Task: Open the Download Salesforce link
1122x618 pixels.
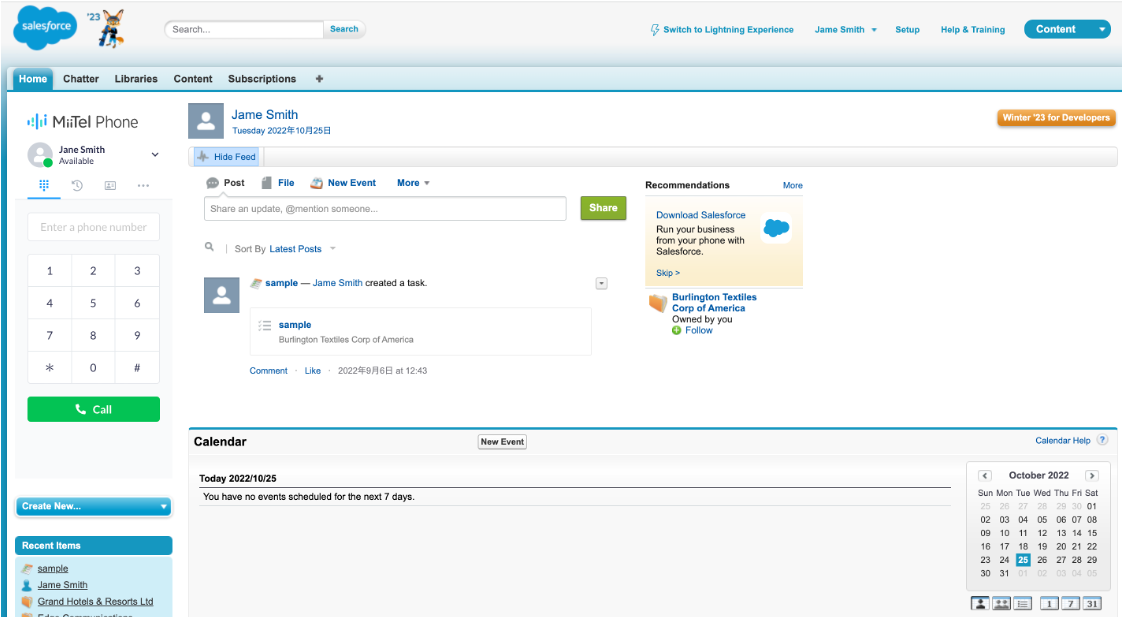Action: 701,215
